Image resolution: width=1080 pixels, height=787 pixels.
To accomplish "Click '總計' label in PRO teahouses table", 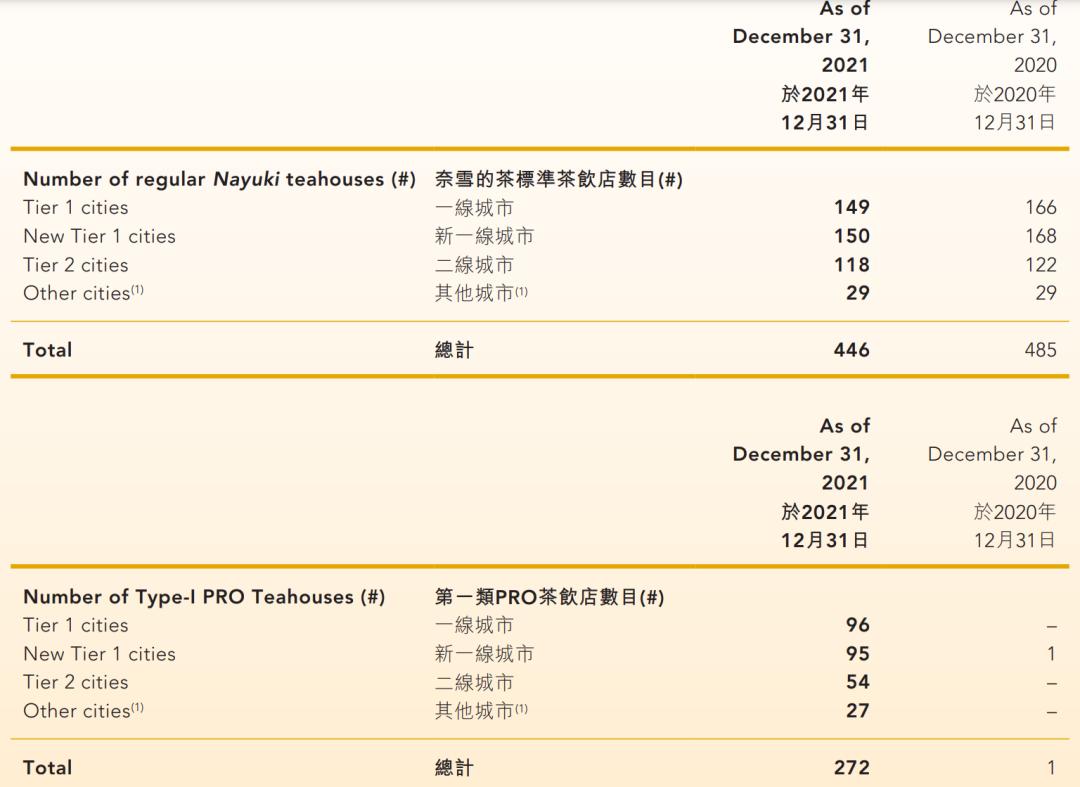I will pos(454,768).
